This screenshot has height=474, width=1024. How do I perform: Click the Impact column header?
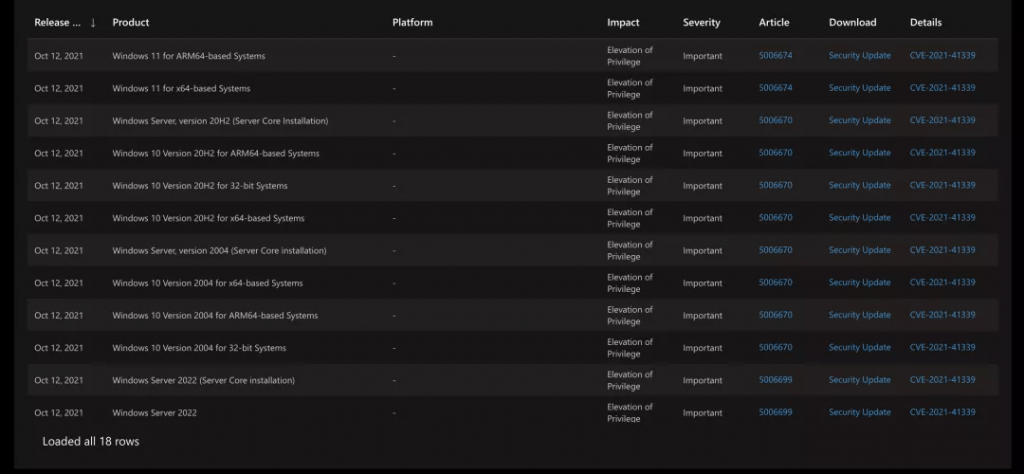[x=623, y=22]
